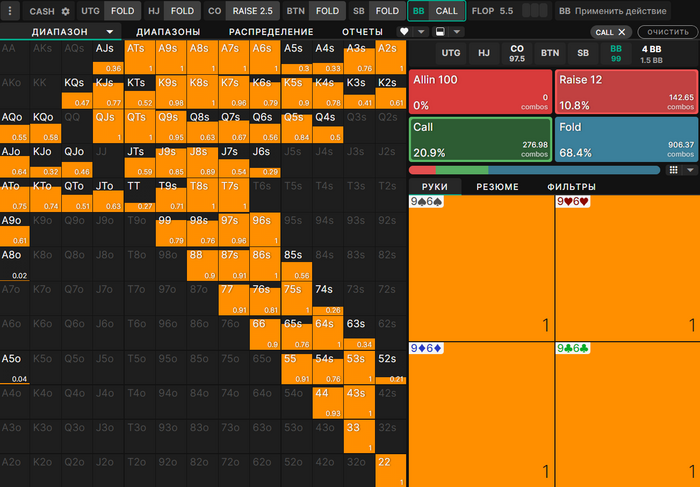The width and height of the screenshot is (700, 487).
Task: Click the heart favorites icon
Action: coord(404,32)
